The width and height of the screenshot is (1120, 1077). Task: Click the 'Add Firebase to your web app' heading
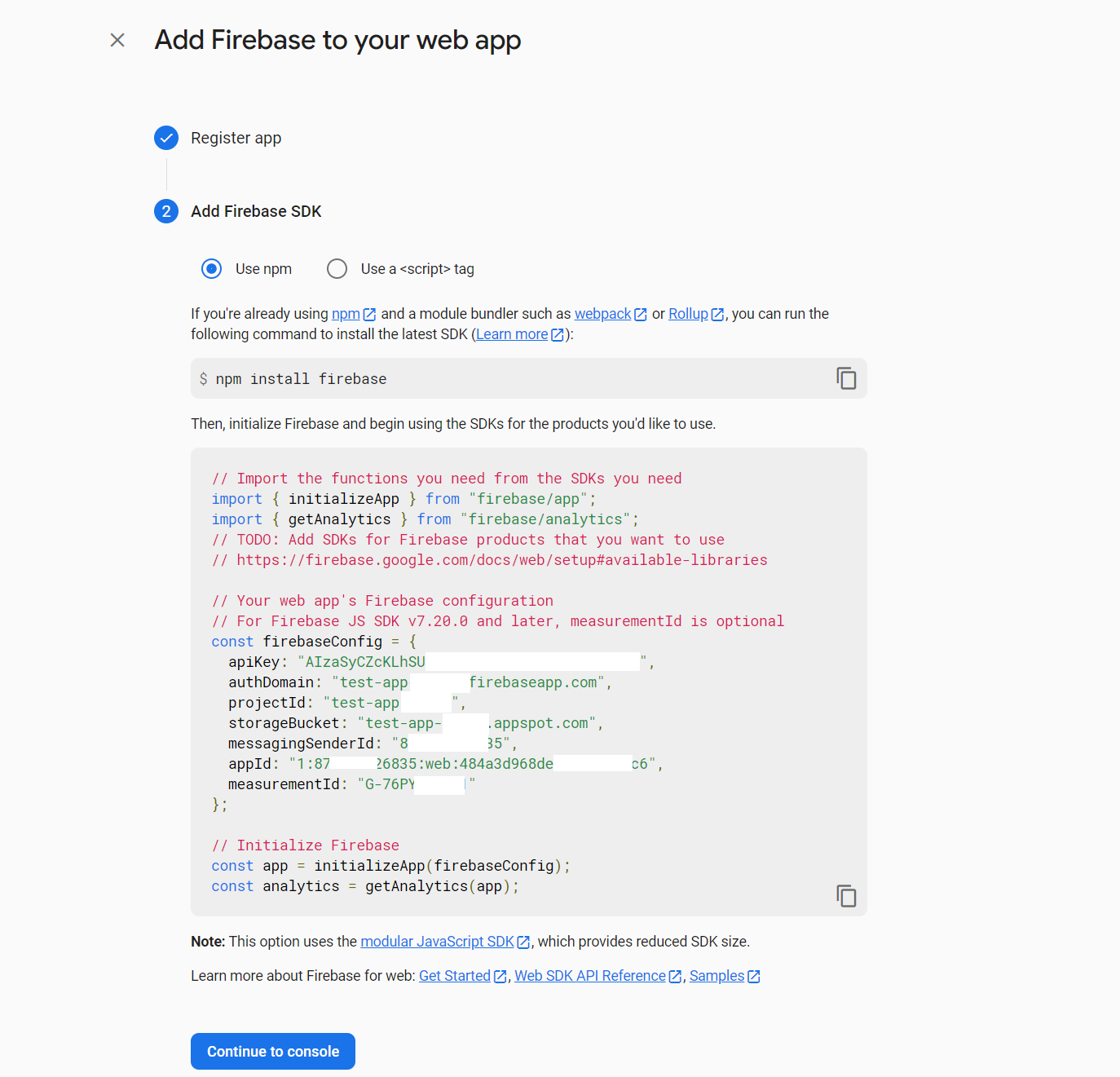click(x=338, y=40)
